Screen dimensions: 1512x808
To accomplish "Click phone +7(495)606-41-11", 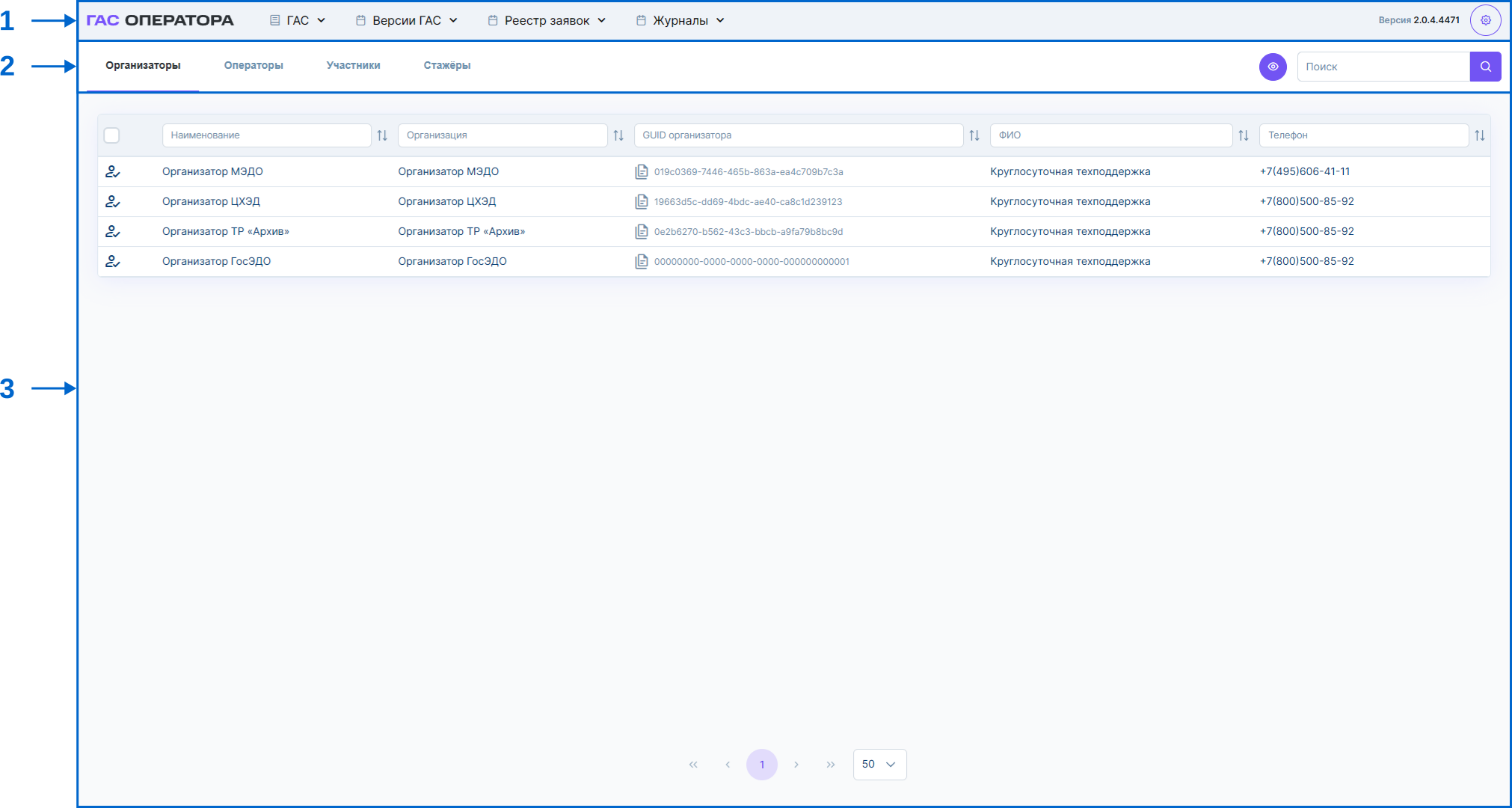I will click(1305, 171).
